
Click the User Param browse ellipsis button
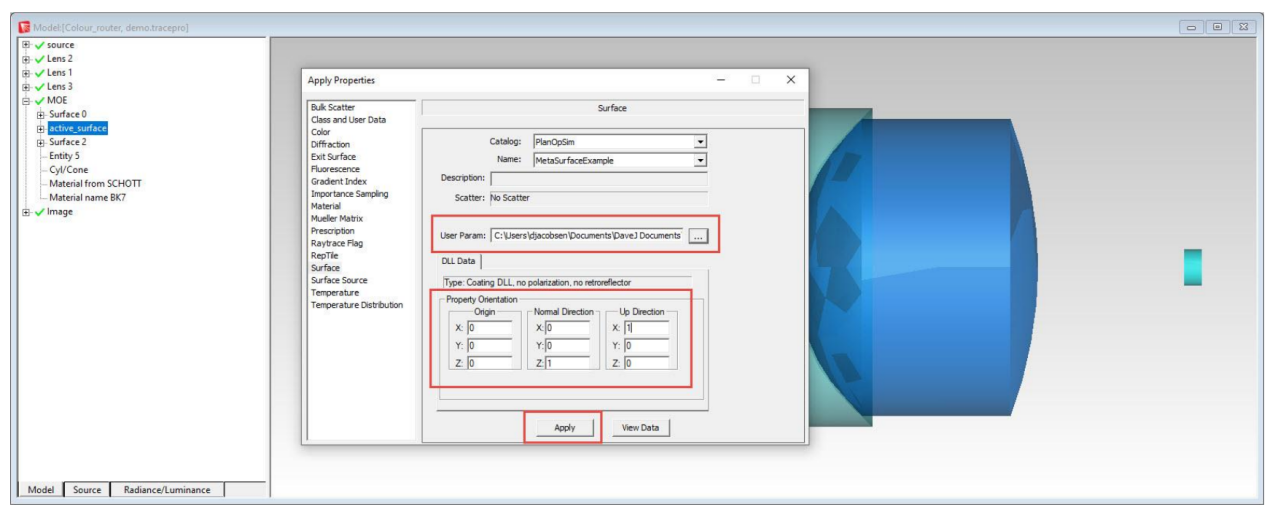pos(699,236)
